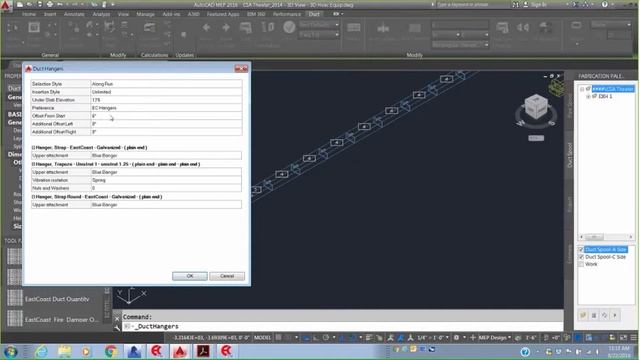This screenshot has height=360, width=640.
Task: Open the Analyze ribbon tab
Action: coord(101,14)
